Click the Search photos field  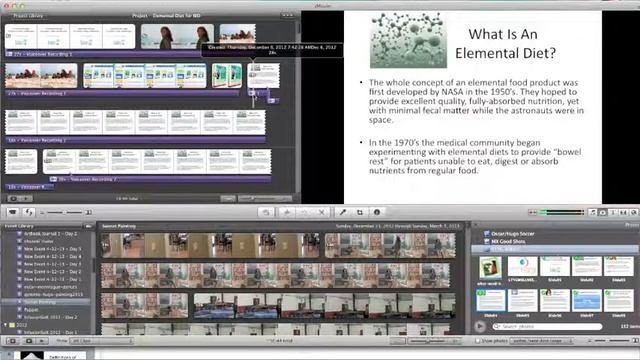[x=547, y=327]
